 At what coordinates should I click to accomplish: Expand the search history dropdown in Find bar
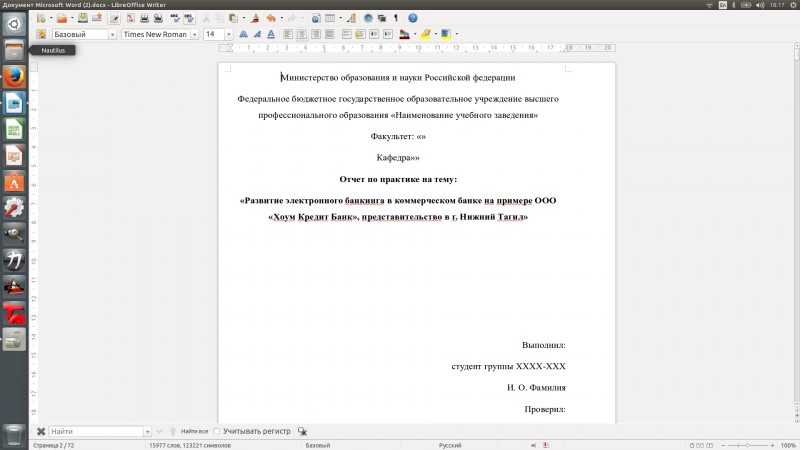tap(147, 432)
